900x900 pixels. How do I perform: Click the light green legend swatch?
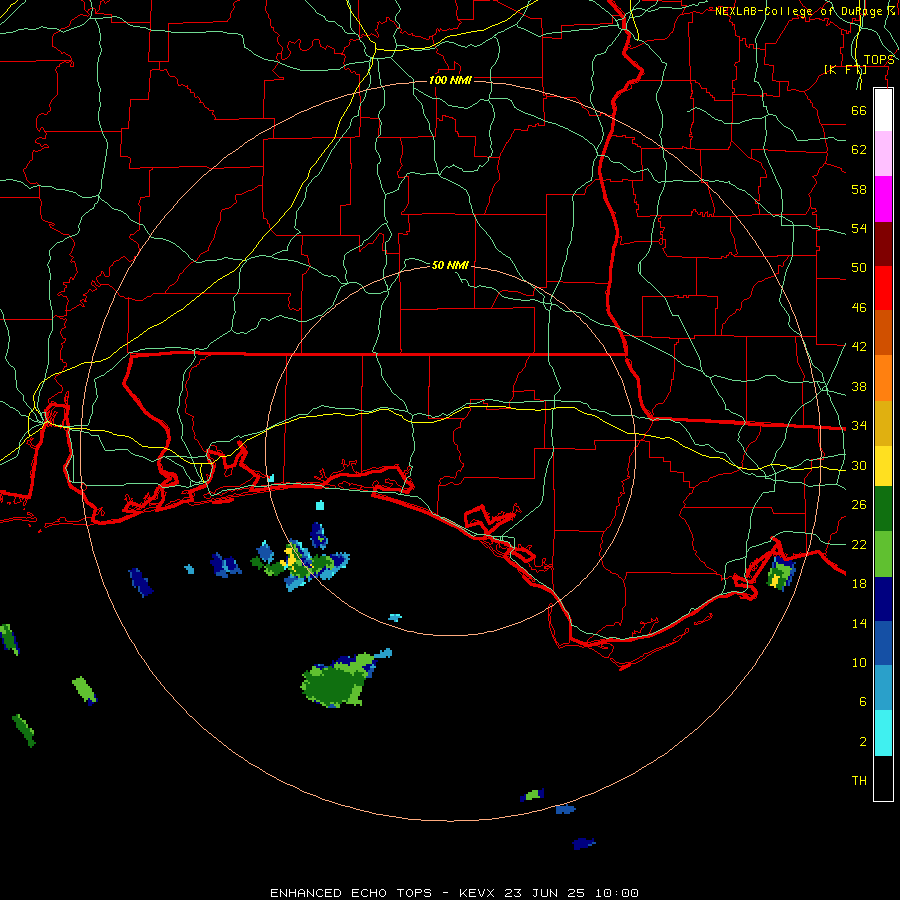pos(883,554)
